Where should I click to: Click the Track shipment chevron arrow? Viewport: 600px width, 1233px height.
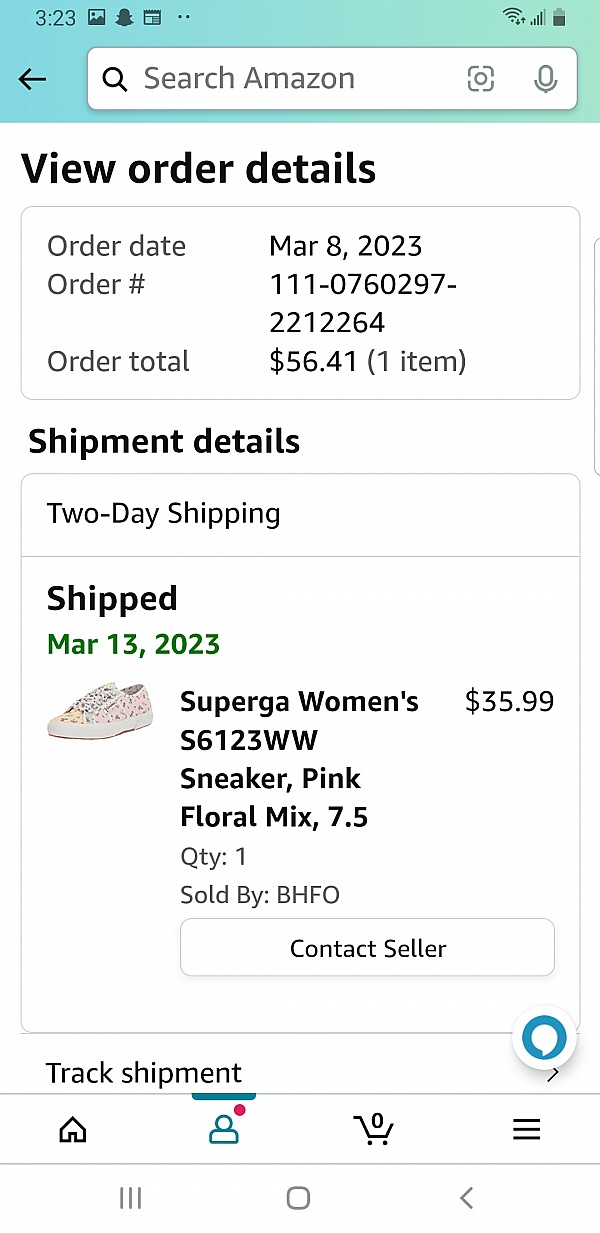coord(553,1075)
